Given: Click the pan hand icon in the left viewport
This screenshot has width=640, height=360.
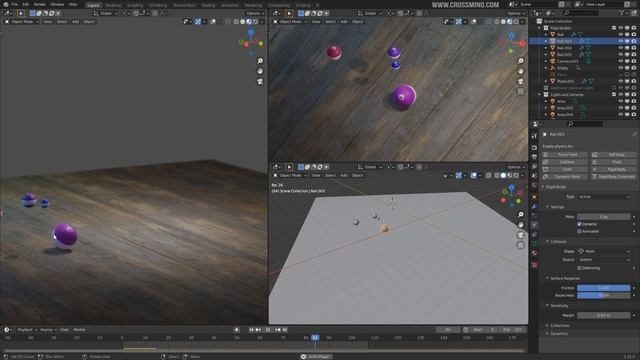Looking at the screenshot, I should (x=260, y=71).
